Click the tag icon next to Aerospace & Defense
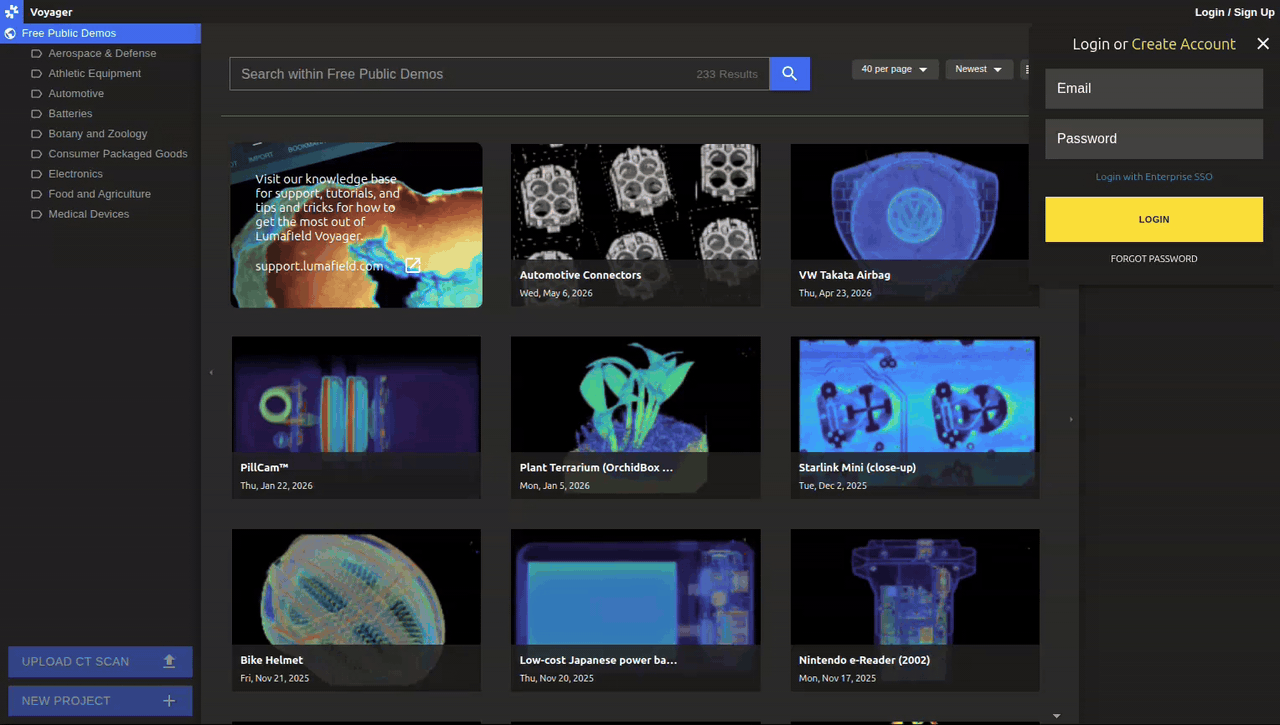Screen dimensions: 1280x725 pyautogui.click(x=36, y=53)
